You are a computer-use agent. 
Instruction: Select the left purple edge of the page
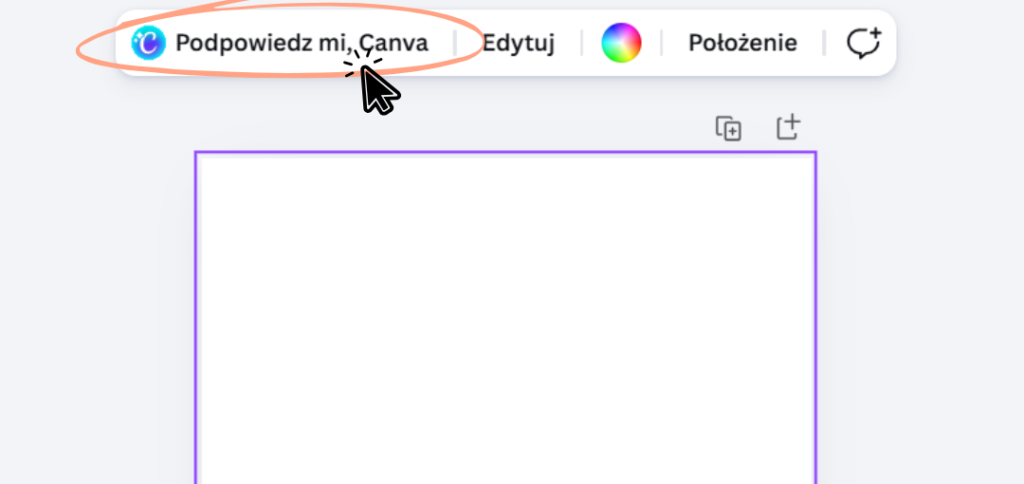coord(196,320)
